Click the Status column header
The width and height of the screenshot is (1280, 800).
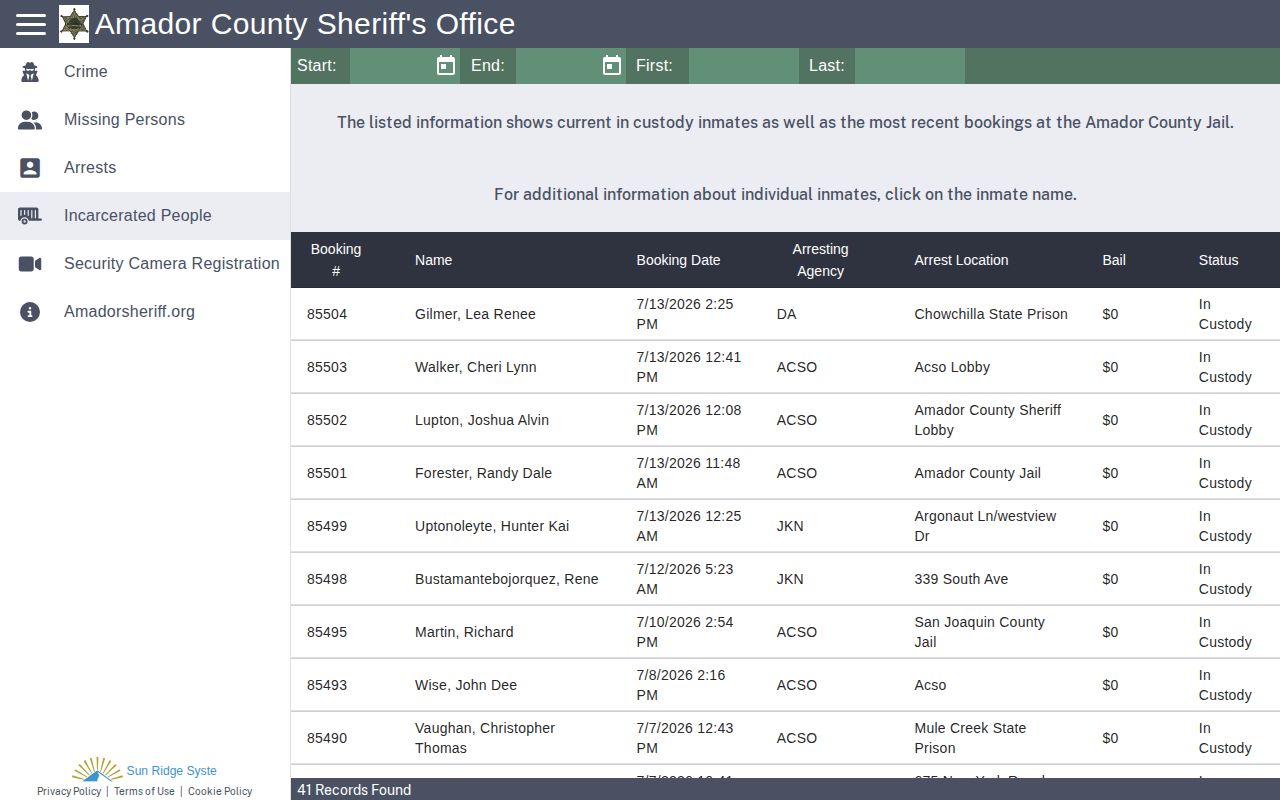click(1218, 260)
